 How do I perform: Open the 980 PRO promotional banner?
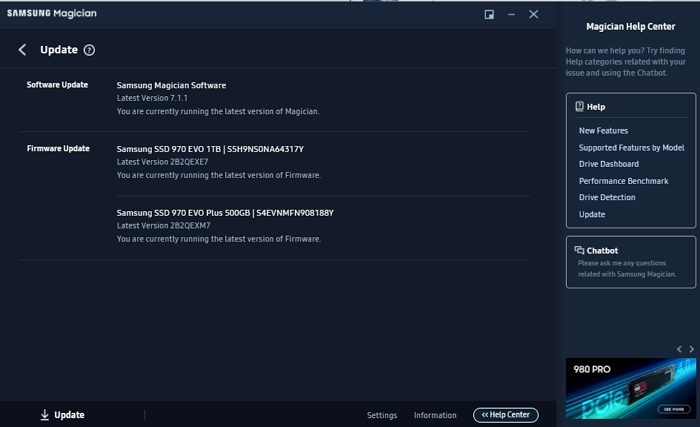coord(630,388)
